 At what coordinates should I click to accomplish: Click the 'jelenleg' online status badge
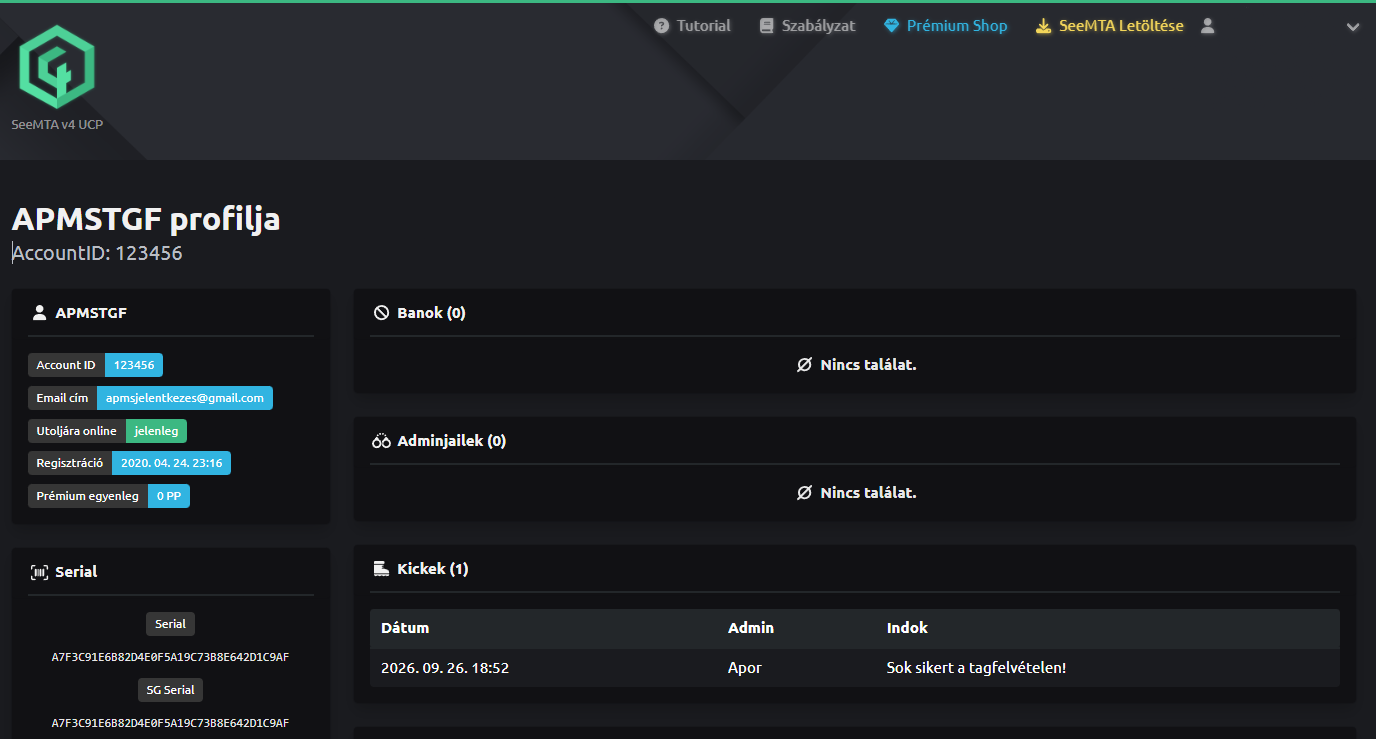click(x=156, y=431)
